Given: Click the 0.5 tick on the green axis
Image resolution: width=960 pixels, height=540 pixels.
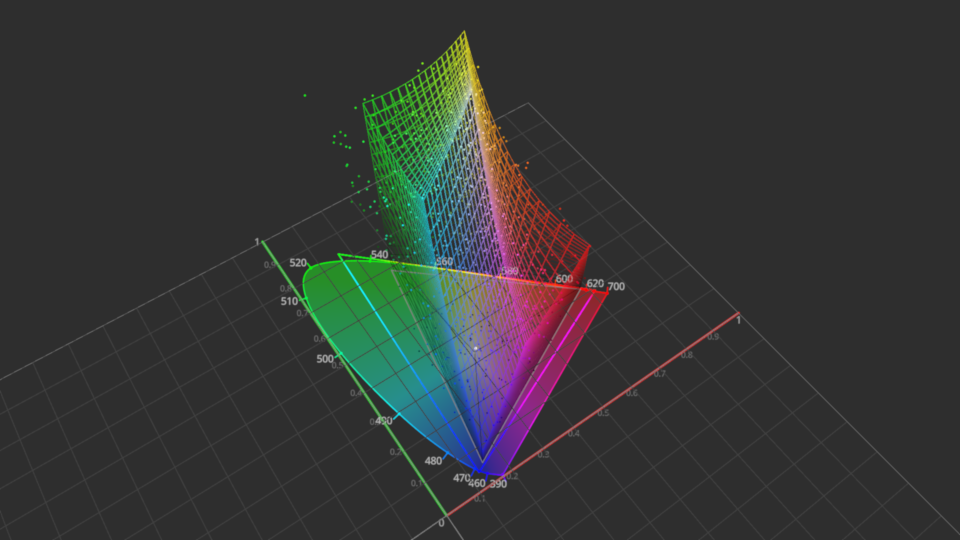Looking at the screenshot, I should [337, 366].
